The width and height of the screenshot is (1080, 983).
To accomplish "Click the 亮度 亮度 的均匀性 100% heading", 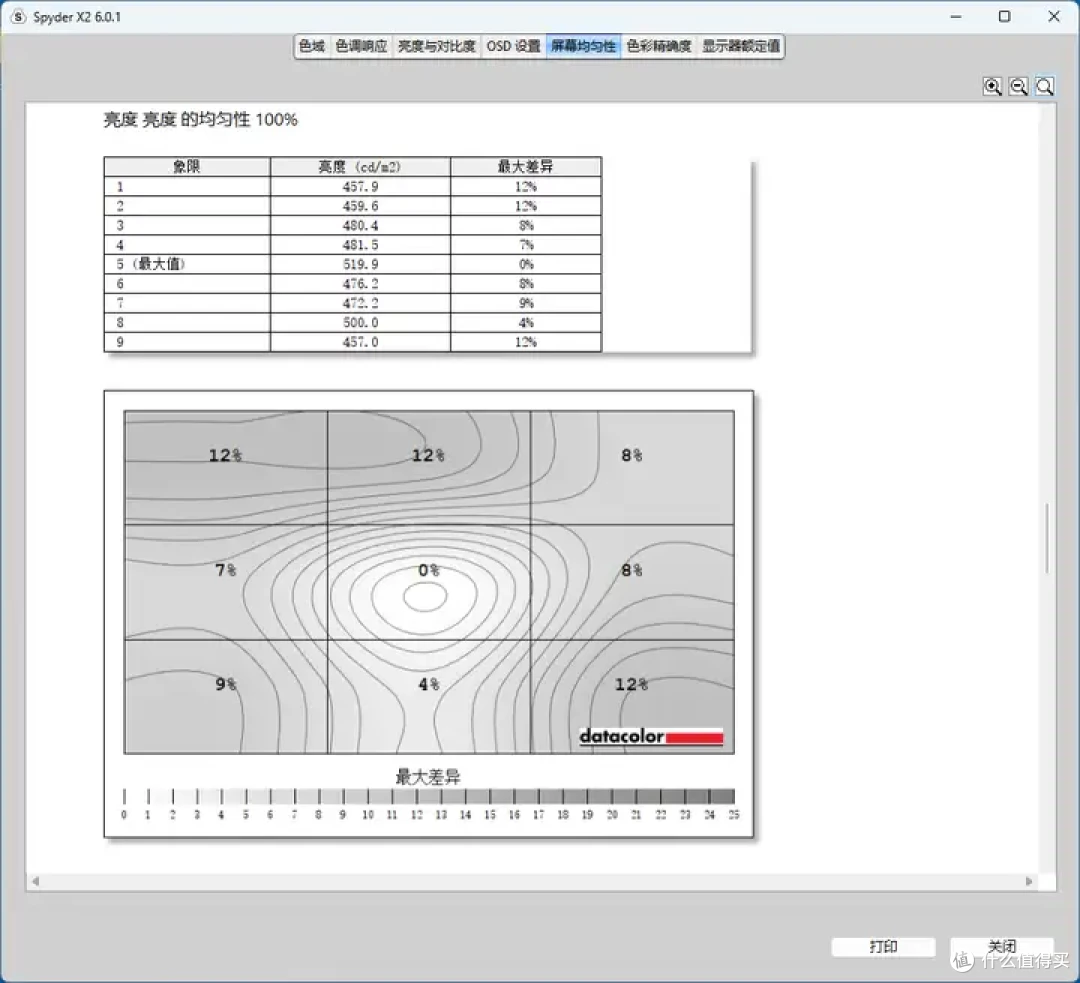I will pyautogui.click(x=200, y=120).
